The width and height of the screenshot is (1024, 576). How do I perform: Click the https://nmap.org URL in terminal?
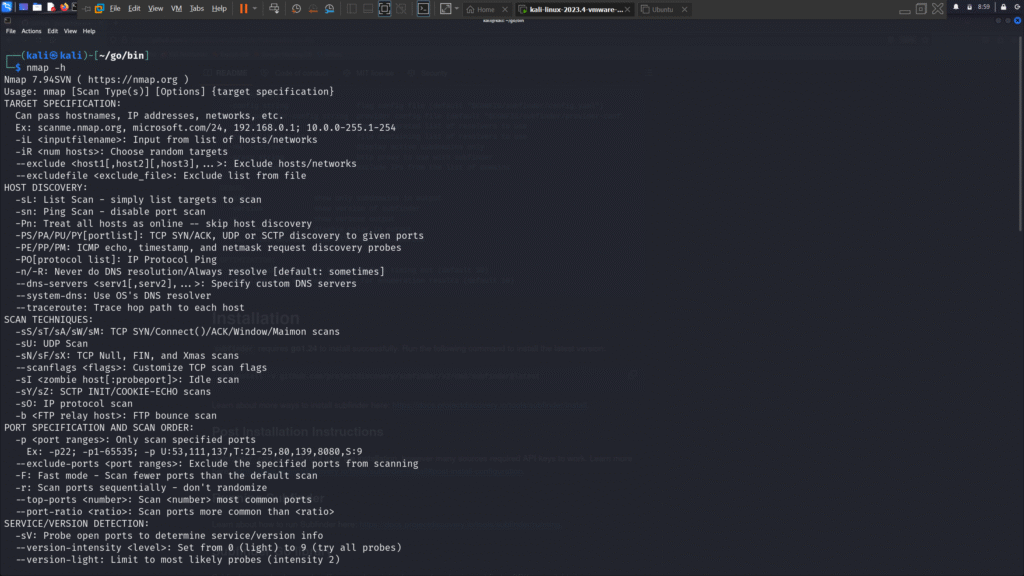pos(133,80)
